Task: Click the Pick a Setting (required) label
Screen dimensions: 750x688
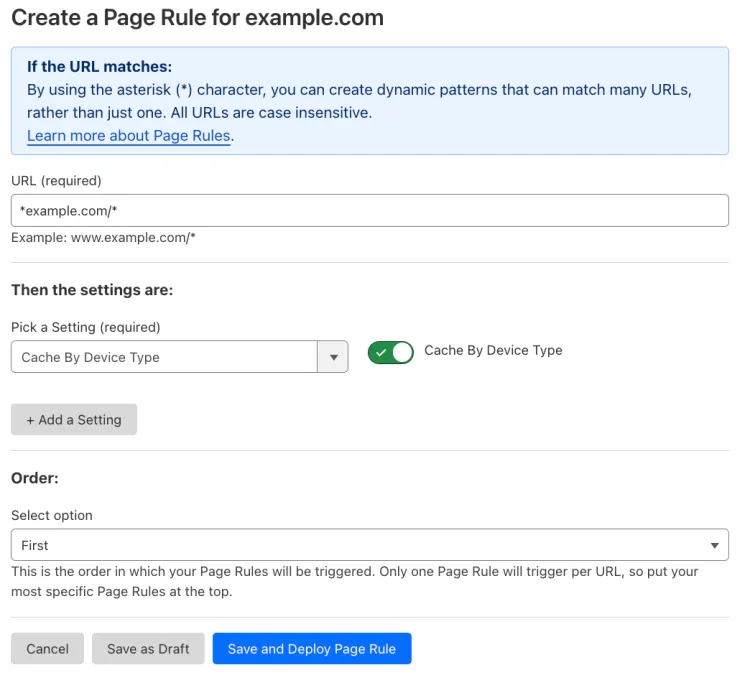Action: pos(86,327)
